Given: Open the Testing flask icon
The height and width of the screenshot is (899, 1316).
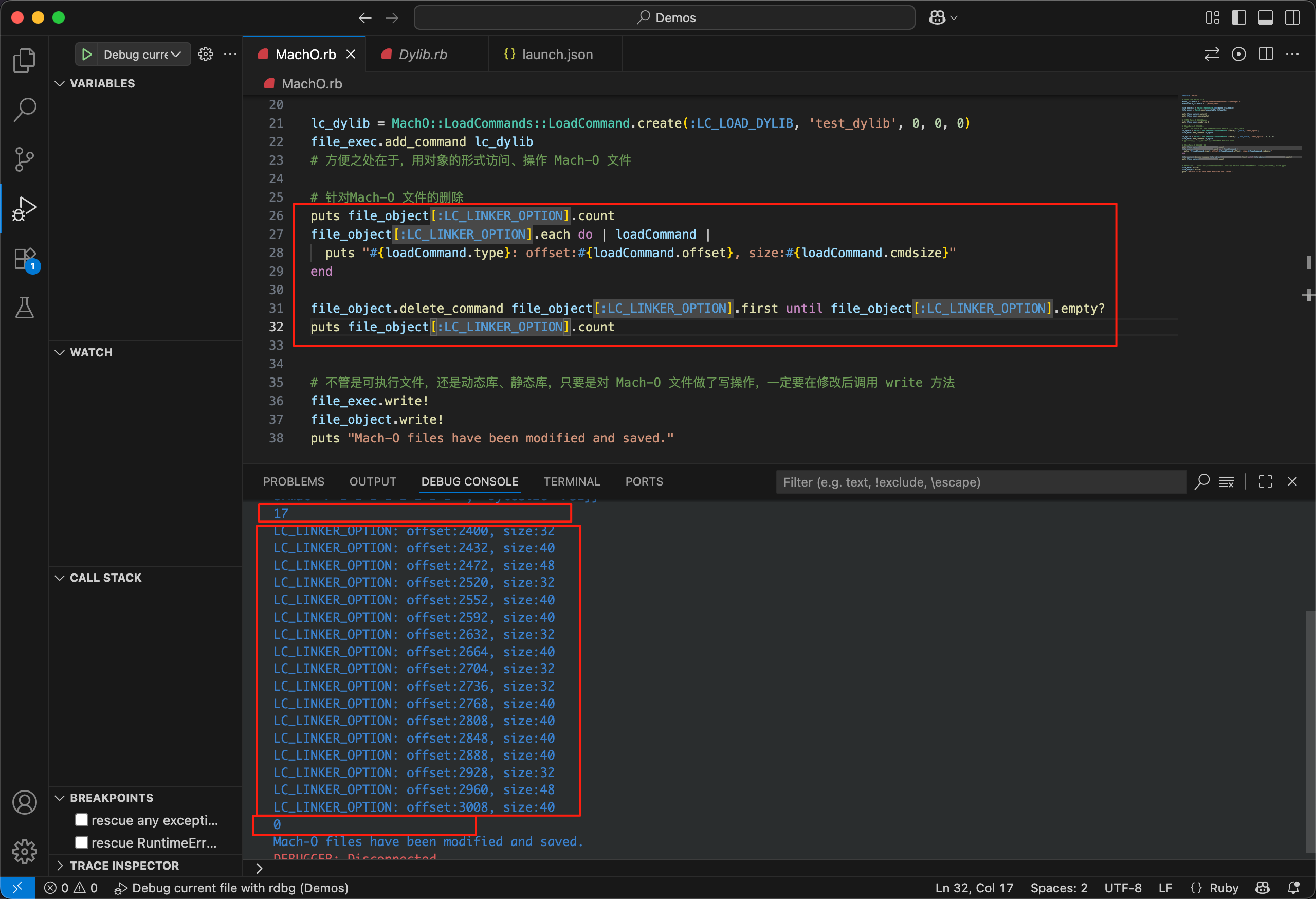Looking at the screenshot, I should click(24, 308).
